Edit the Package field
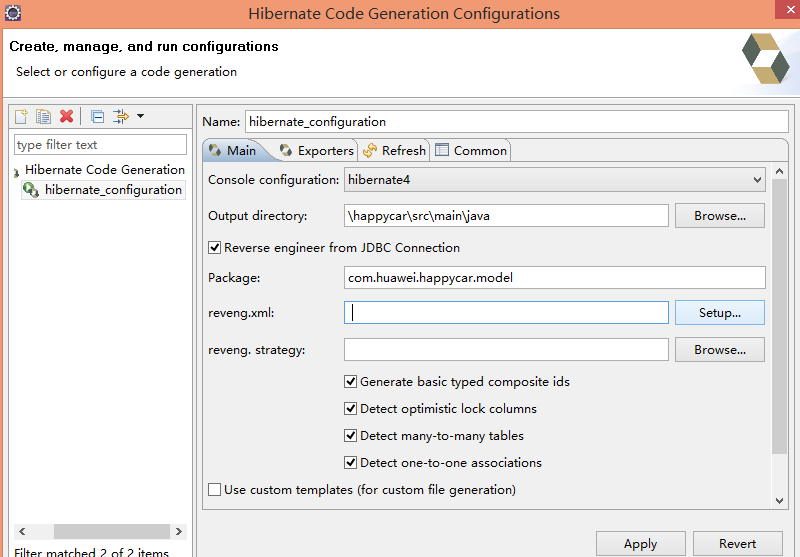Image resolution: width=800 pixels, height=557 pixels. 555,277
